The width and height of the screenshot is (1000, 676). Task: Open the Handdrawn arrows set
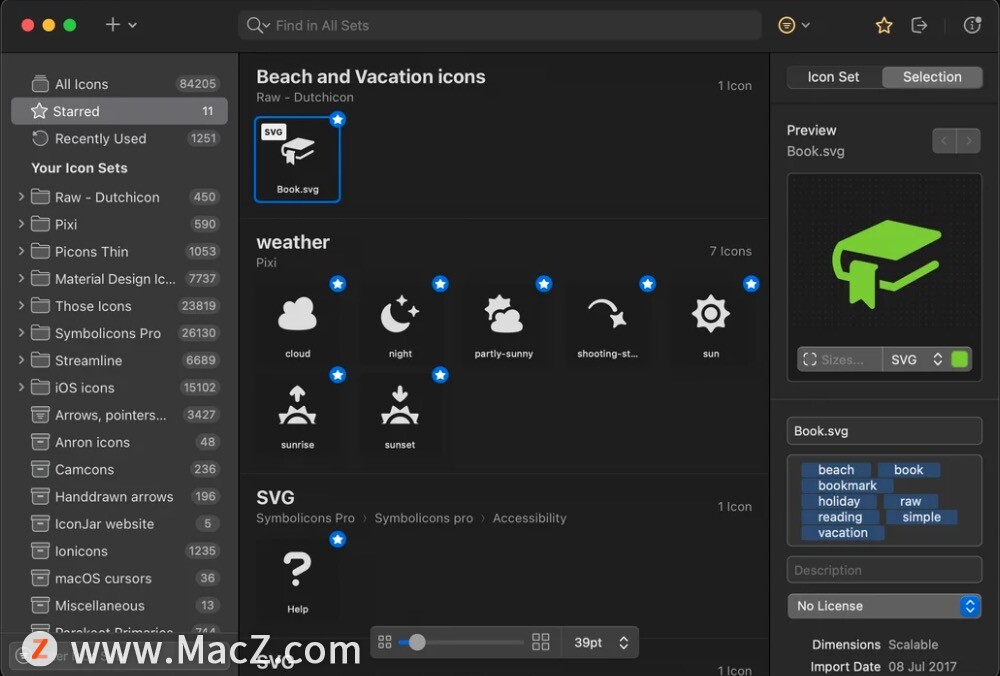pyautogui.click(x=119, y=497)
